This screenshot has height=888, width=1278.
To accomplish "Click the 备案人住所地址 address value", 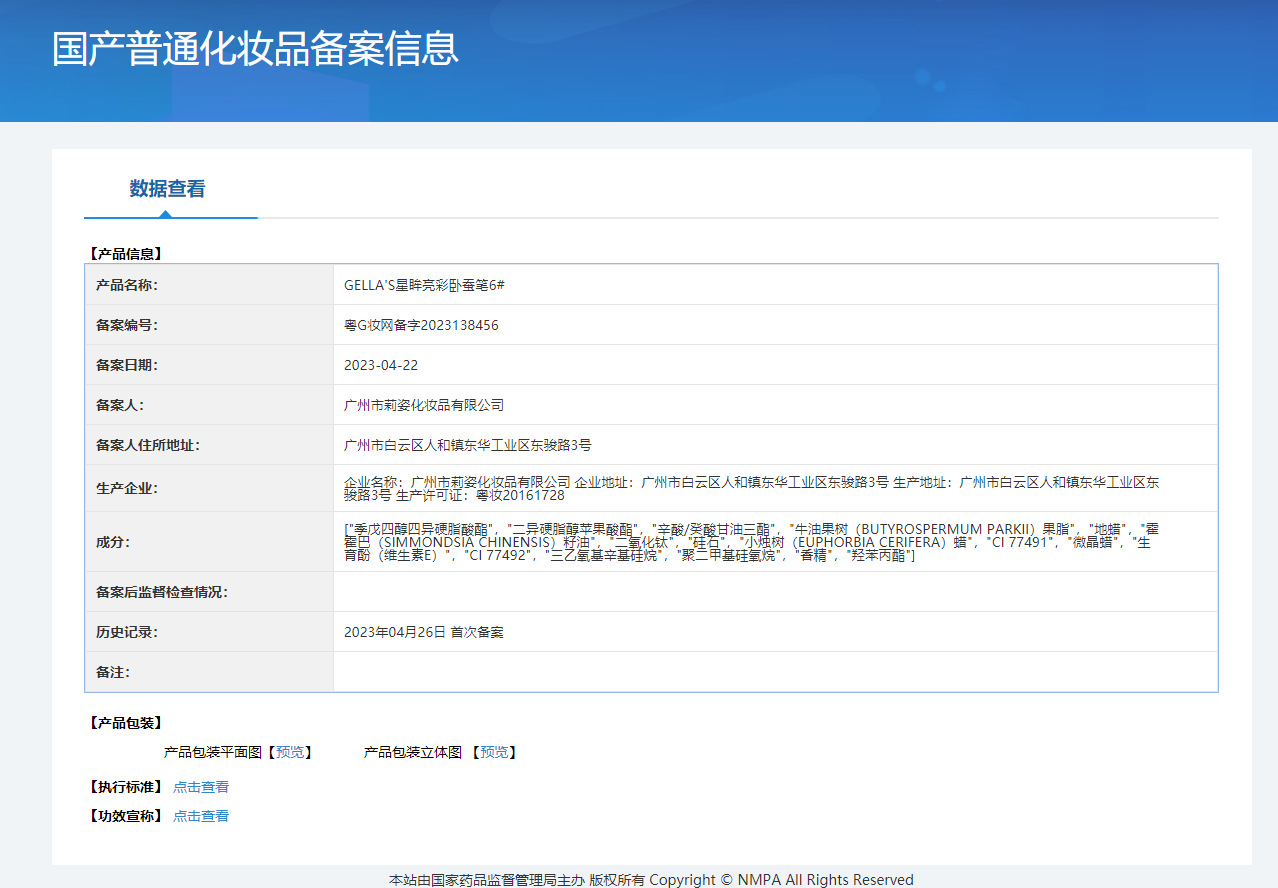I will (x=467, y=445).
